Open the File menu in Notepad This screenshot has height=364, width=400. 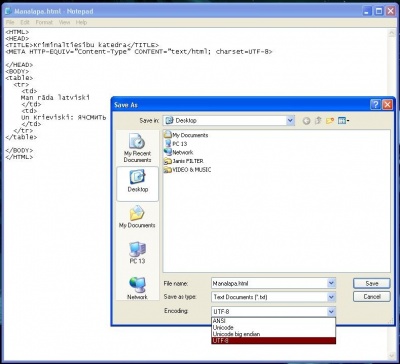10,22
